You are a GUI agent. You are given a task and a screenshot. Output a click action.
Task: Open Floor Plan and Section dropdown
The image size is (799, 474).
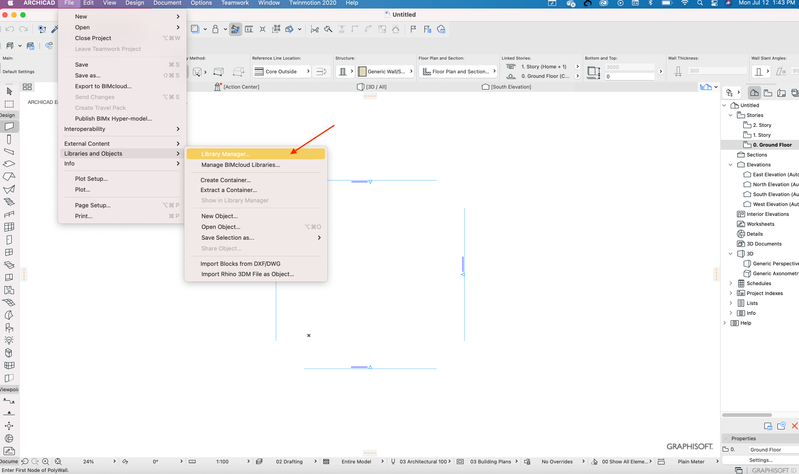(x=458, y=71)
